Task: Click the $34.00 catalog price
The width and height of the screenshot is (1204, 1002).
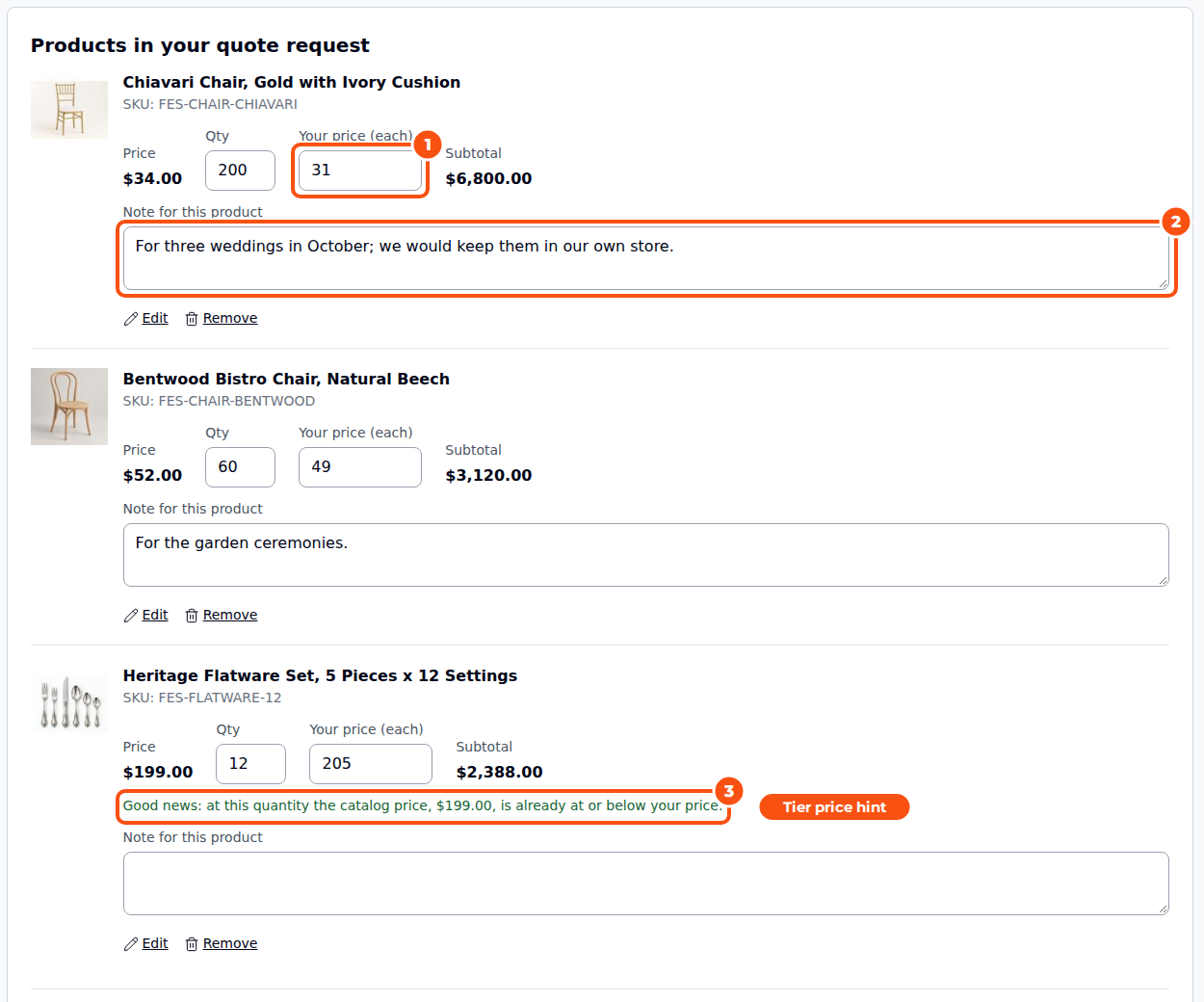Action: (152, 178)
